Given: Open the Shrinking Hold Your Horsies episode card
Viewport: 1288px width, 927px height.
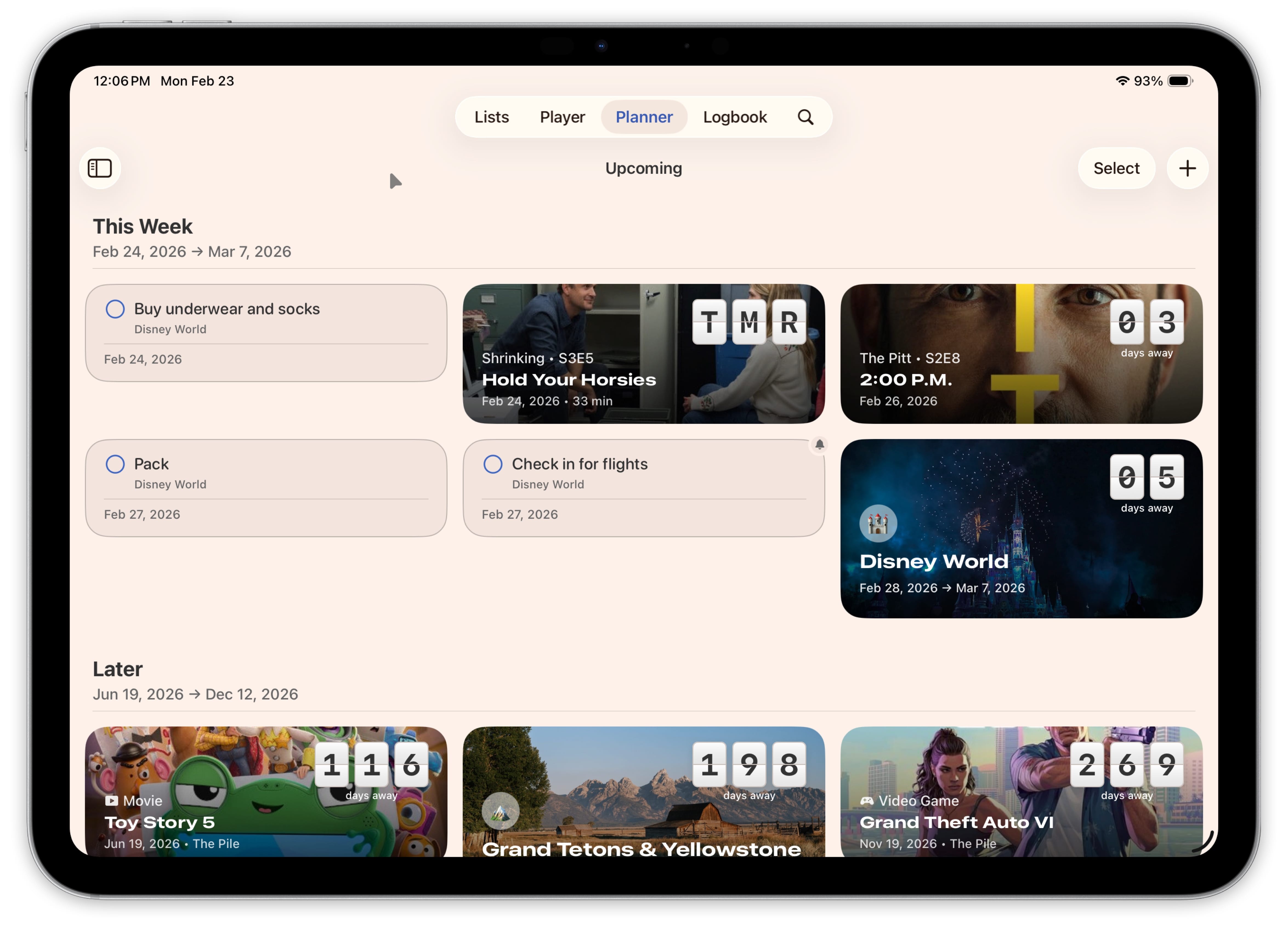Looking at the screenshot, I should 644,354.
